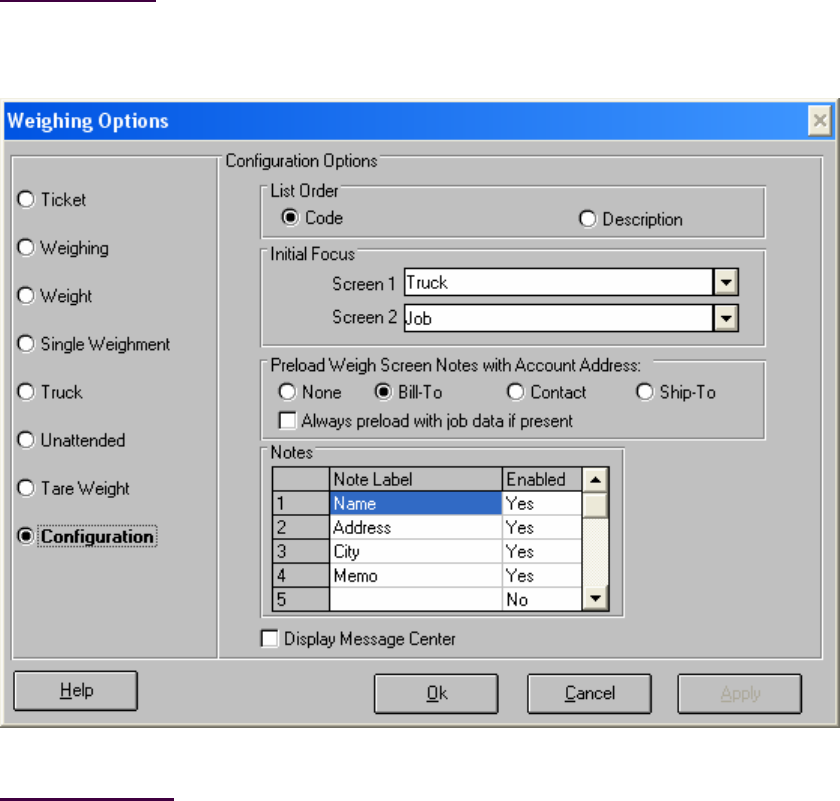This screenshot has height=801, width=840.
Task: Open the Screen 2 focus dropdown
Action: point(727,318)
